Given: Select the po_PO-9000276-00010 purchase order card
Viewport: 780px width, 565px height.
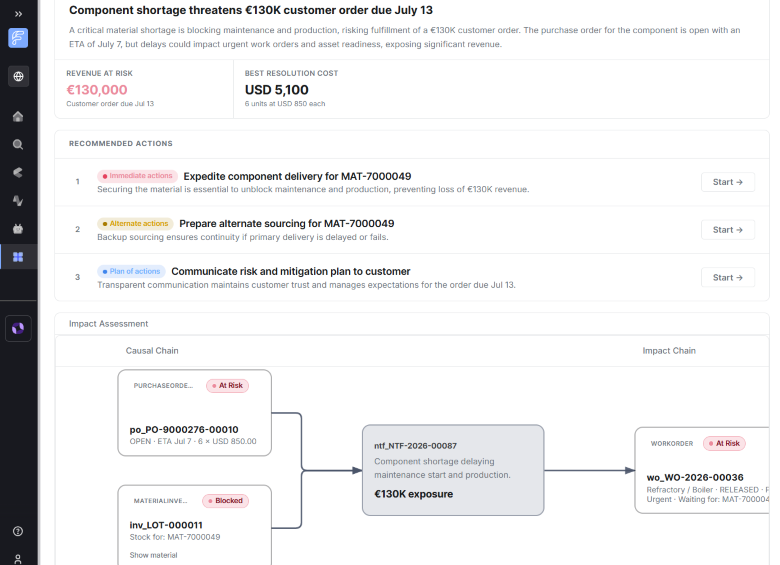Looking at the screenshot, I should click(195, 413).
